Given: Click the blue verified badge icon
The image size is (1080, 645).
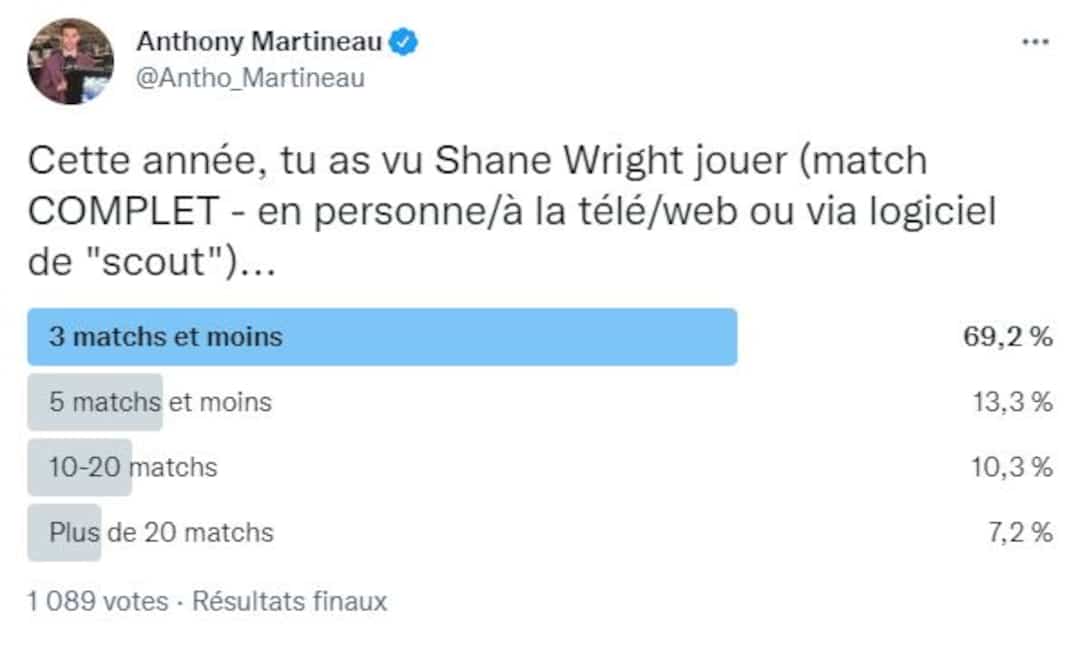Looking at the screenshot, I should [x=404, y=42].
